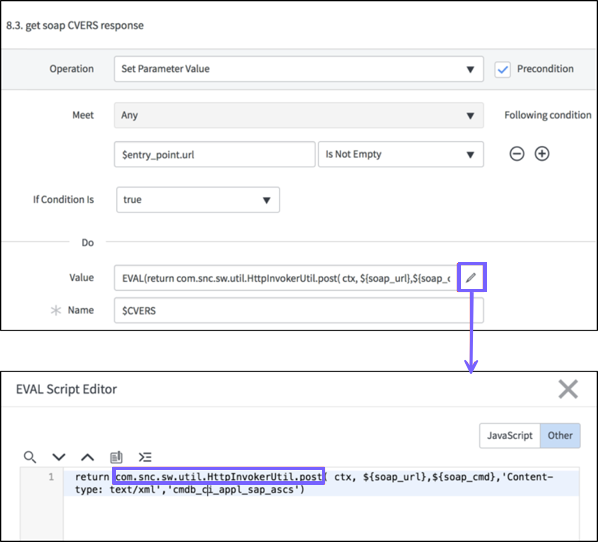Click the Value EVAL input field
The height and width of the screenshot is (542, 598).
click(x=286, y=278)
